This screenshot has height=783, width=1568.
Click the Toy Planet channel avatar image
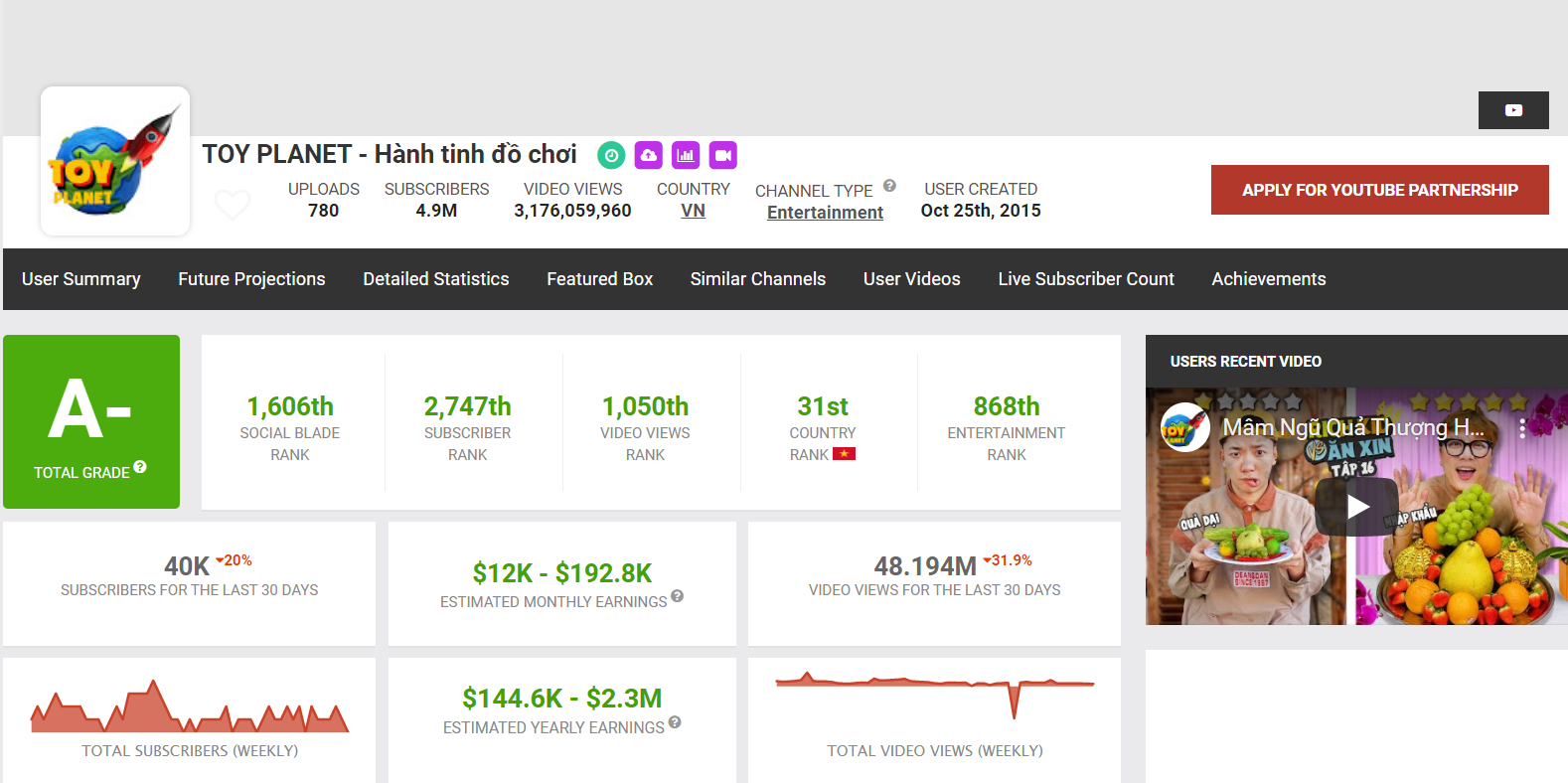coord(115,161)
